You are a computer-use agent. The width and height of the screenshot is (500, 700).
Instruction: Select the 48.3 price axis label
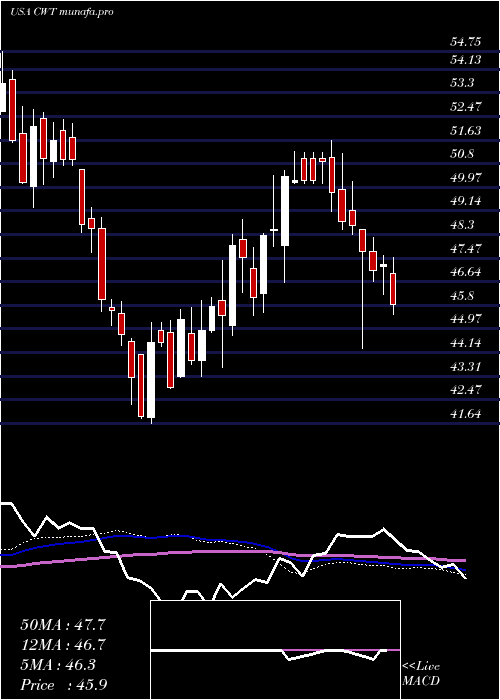[462, 225]
